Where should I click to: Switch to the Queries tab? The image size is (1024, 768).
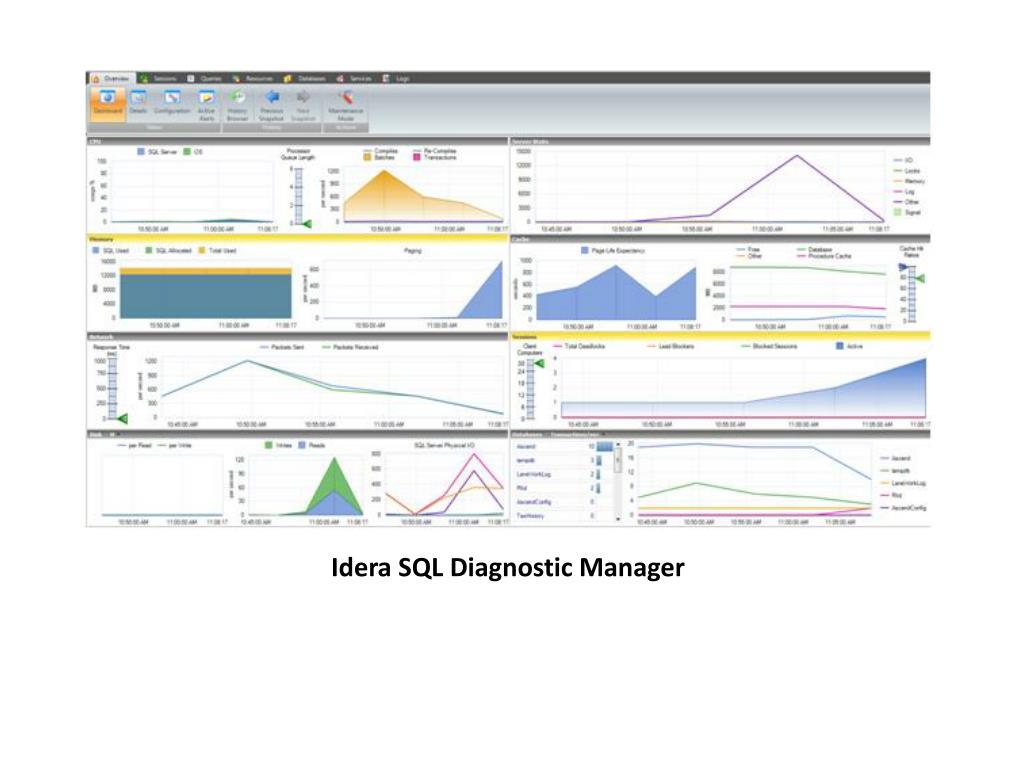coord(204,78)
